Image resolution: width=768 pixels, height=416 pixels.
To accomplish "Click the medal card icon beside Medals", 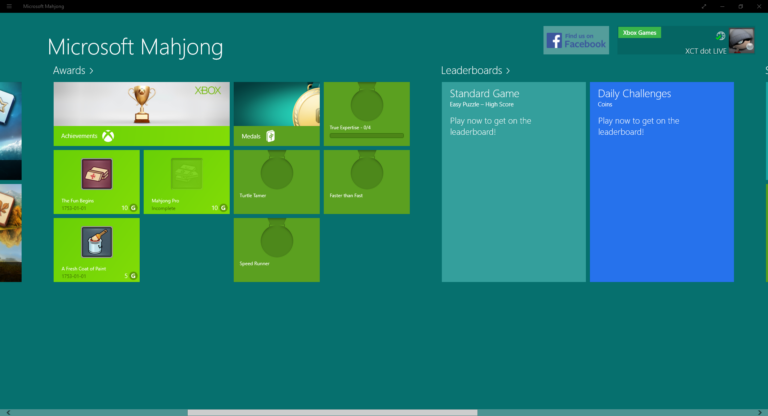I will click(x=270, y=136).
